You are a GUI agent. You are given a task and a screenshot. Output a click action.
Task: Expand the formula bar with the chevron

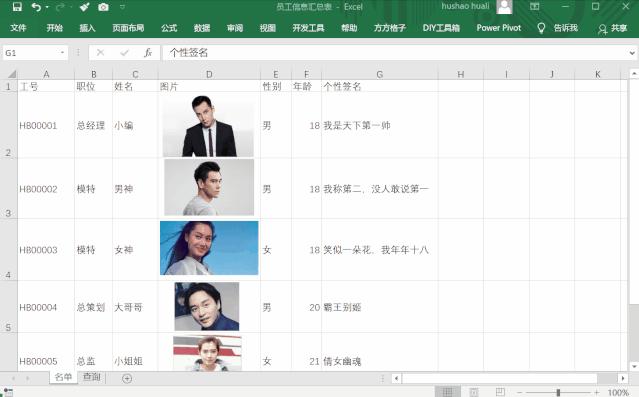click(632, 53)
